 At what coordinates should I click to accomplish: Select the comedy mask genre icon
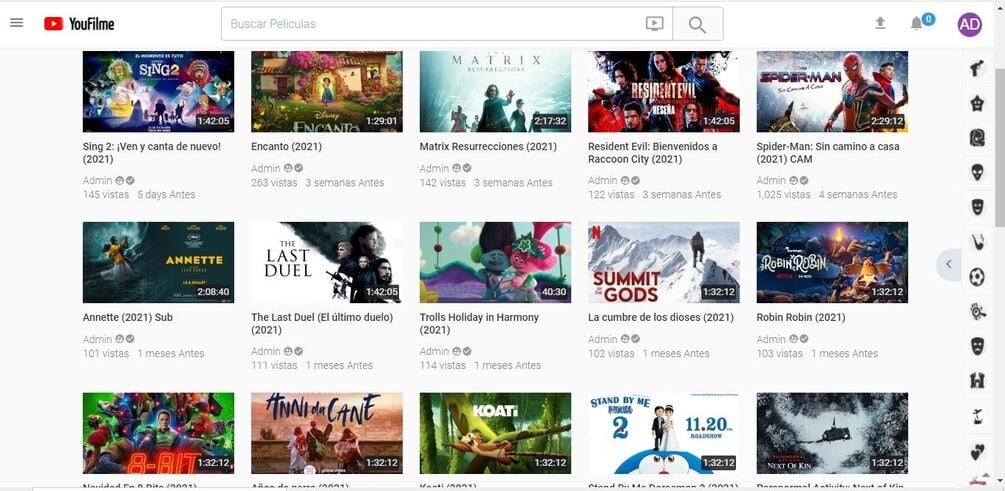(x=977, y=206)
